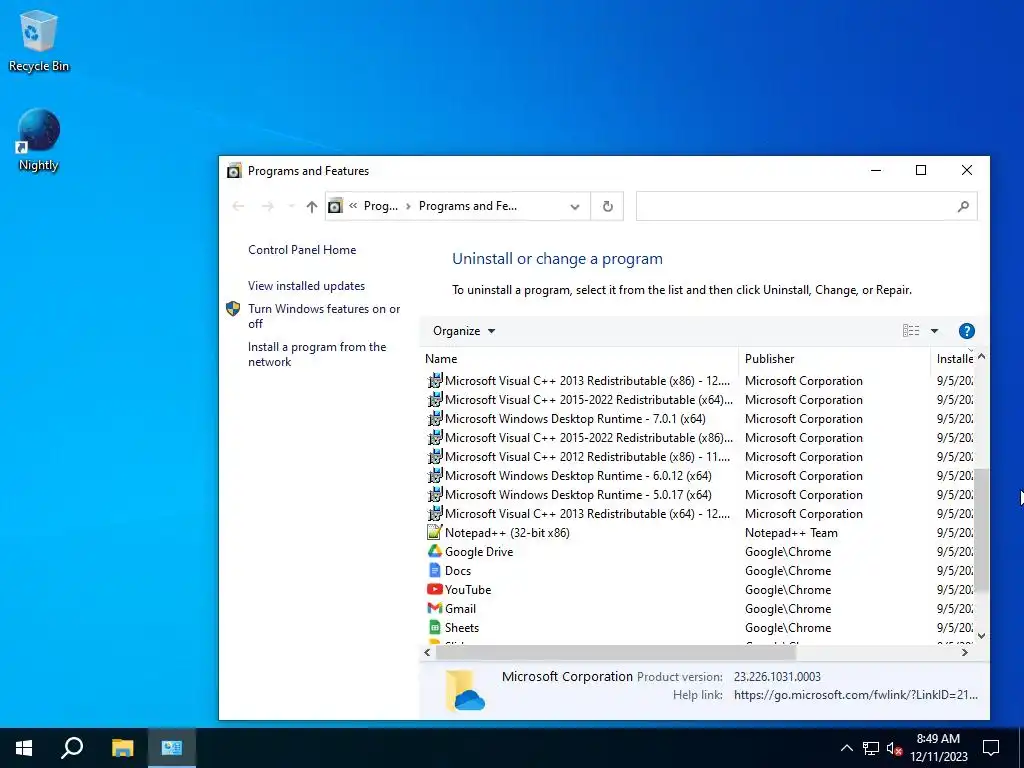The height and width of the screenshot is (768, 1024).
Task: Click the vertical scrollbar up arrow
Action: [981, 357]
